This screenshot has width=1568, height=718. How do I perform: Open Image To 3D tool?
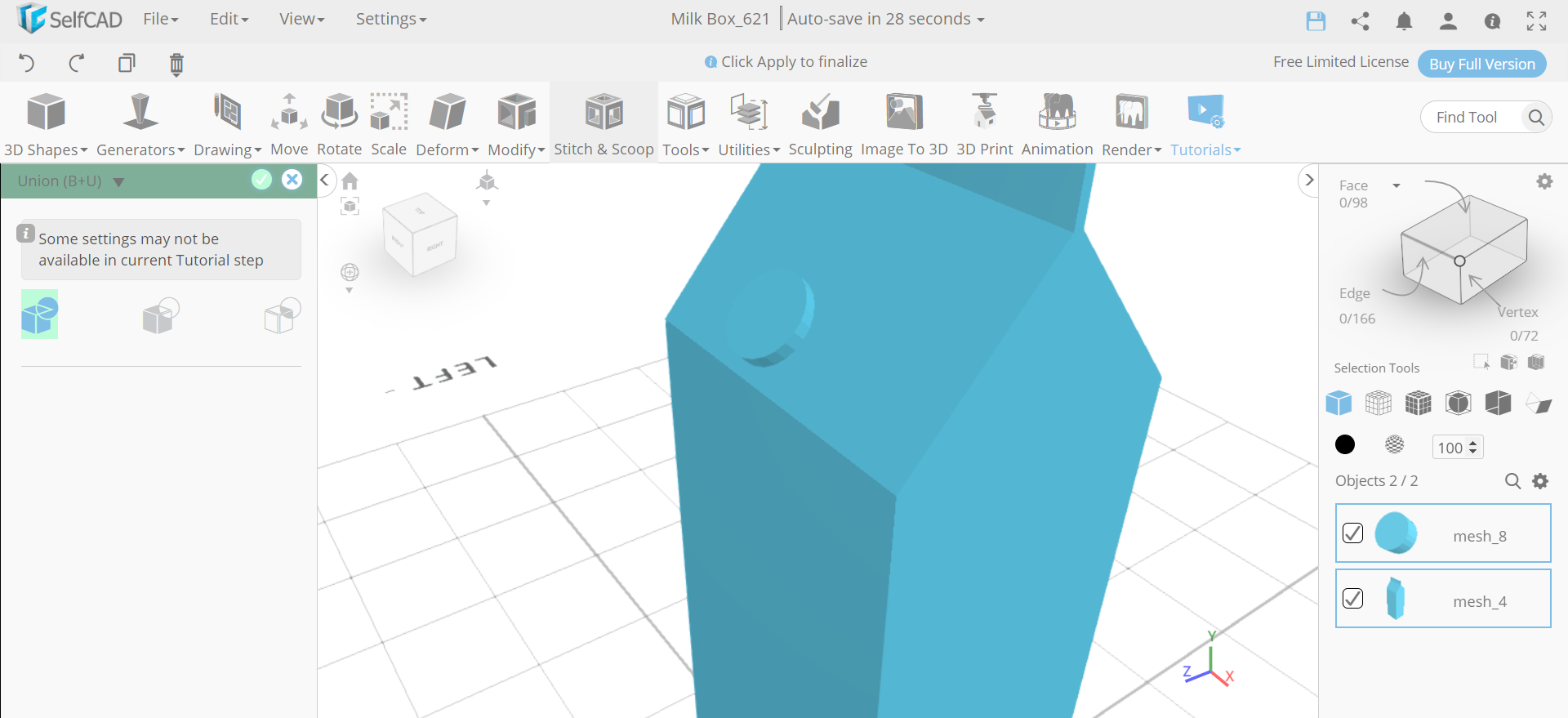(x=904, y=124)
